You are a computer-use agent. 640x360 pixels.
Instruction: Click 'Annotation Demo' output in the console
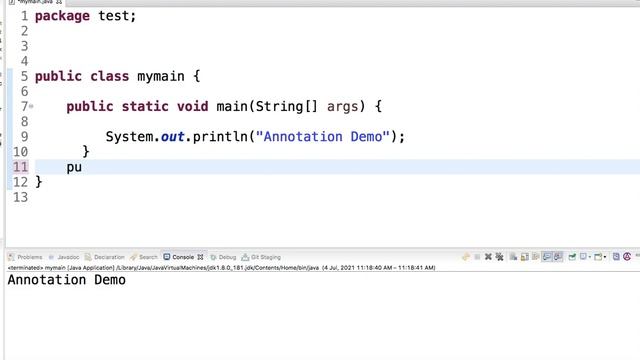(x=67, y=280)
